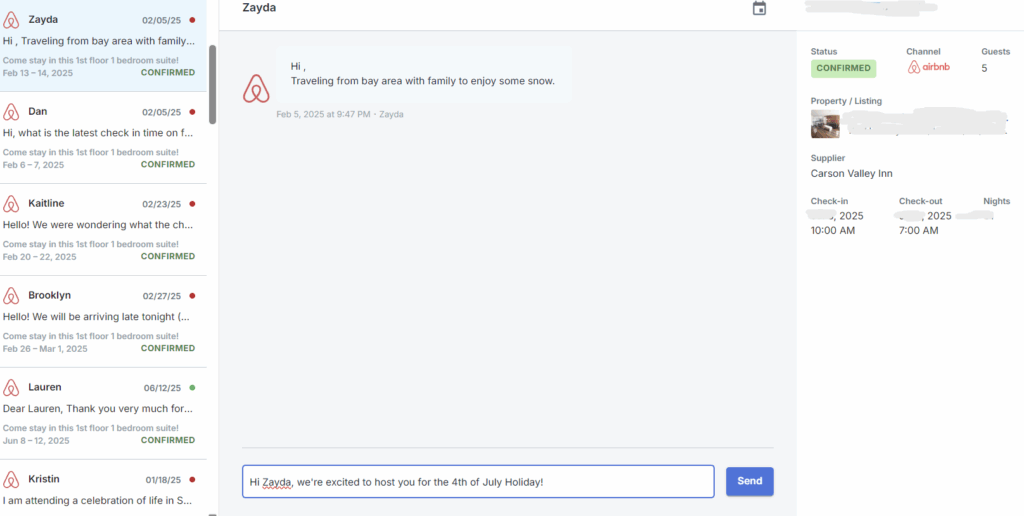1024x516 pixels.
Task: Click the "Supplier" label
Action: tap(828, 158)
